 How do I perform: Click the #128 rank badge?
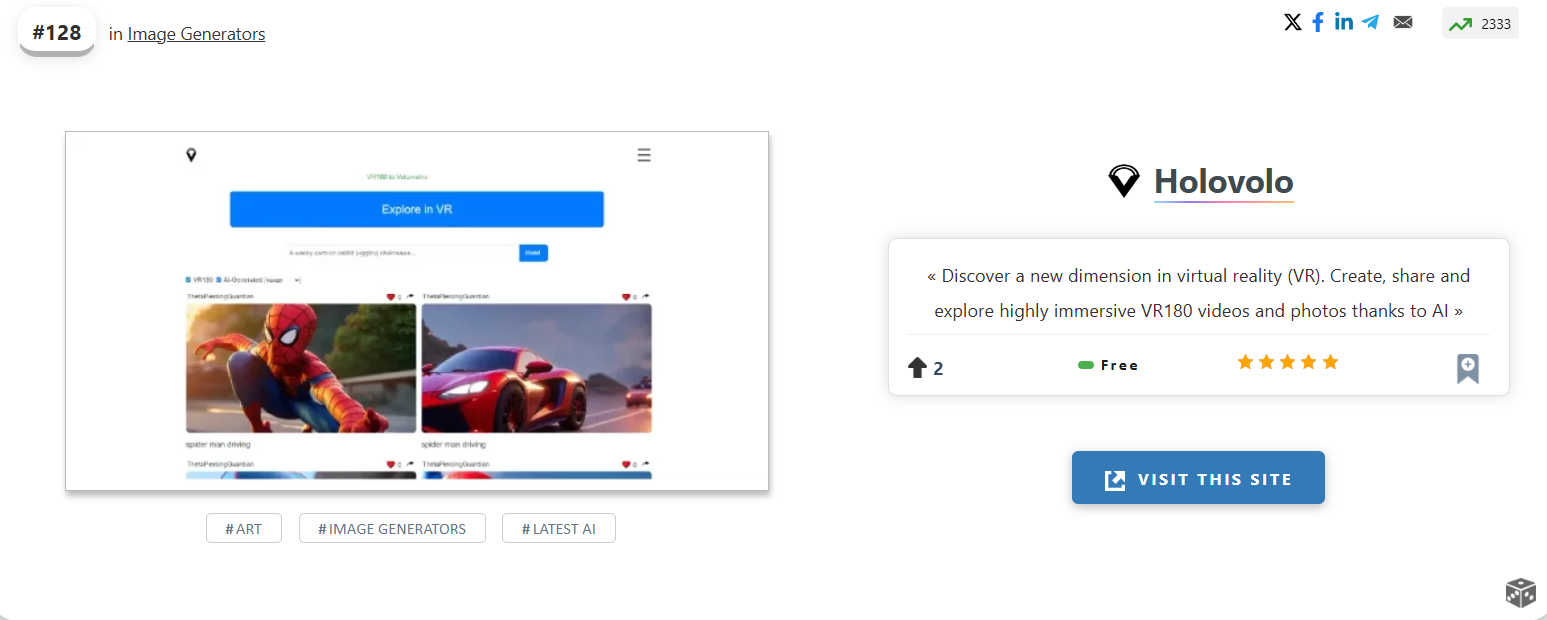click(57, 32)
